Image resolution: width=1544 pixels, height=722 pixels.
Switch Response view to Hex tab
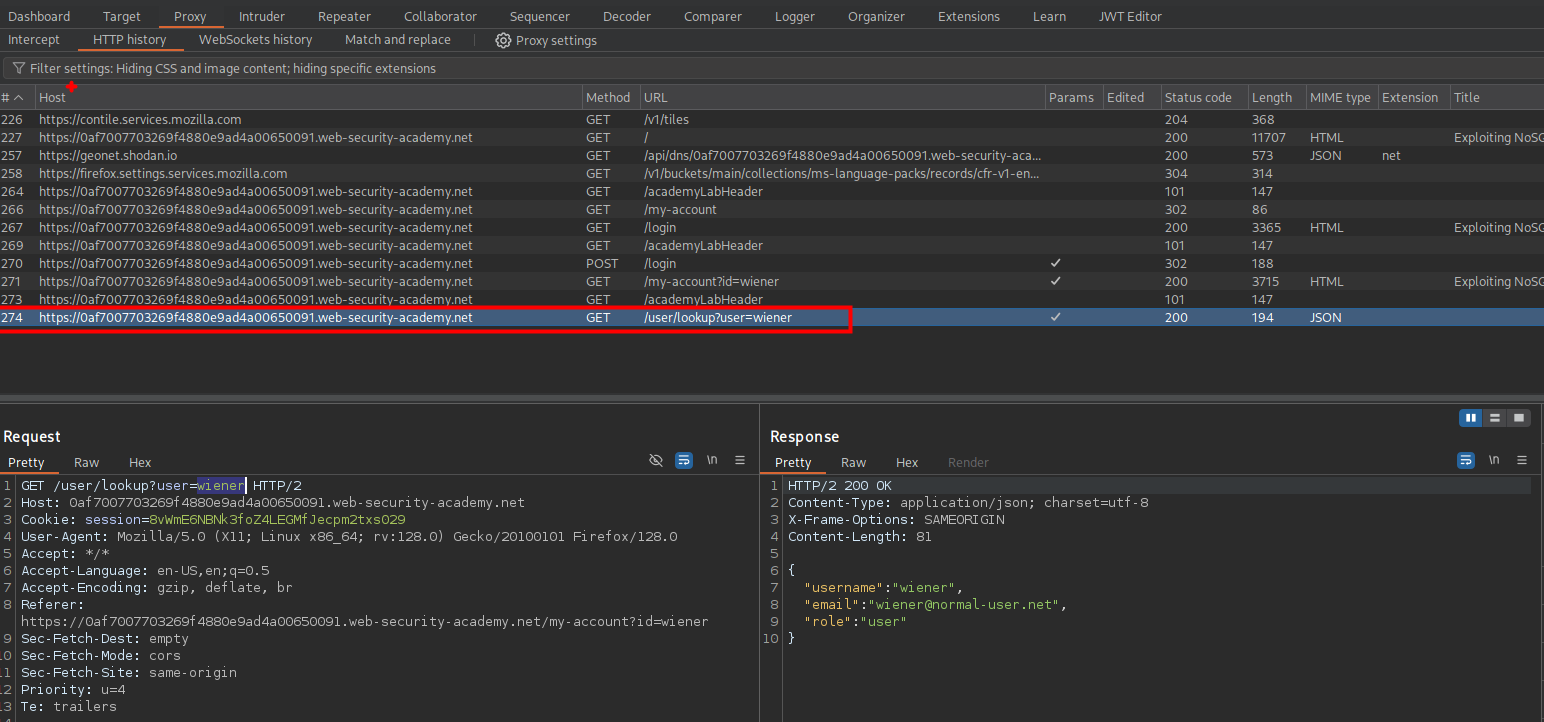[906, 462]
